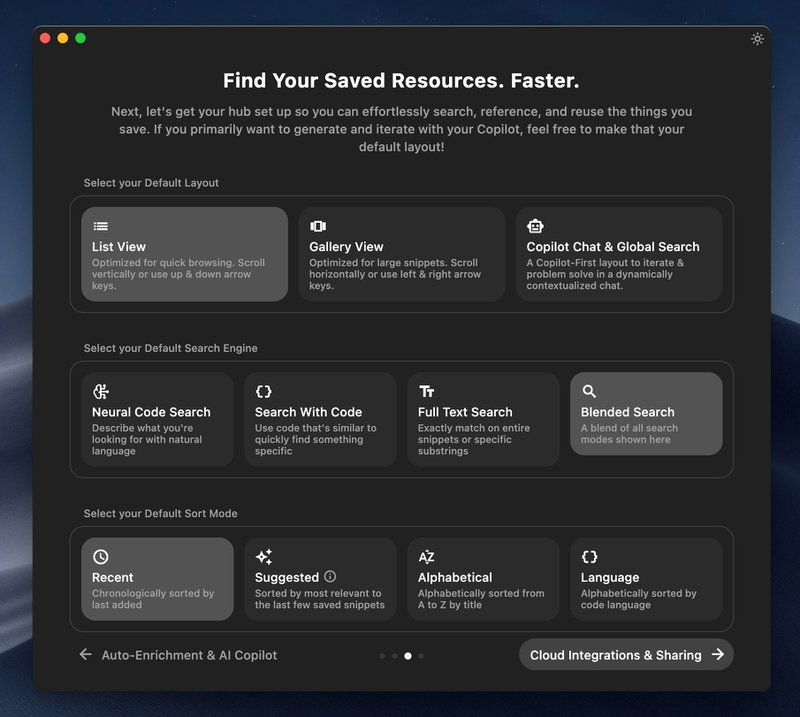Go back to Auto-Enrichment & AI Copilot
Image resolution: width=800 pixels, height=717 pixels.
tap(175, 655)
